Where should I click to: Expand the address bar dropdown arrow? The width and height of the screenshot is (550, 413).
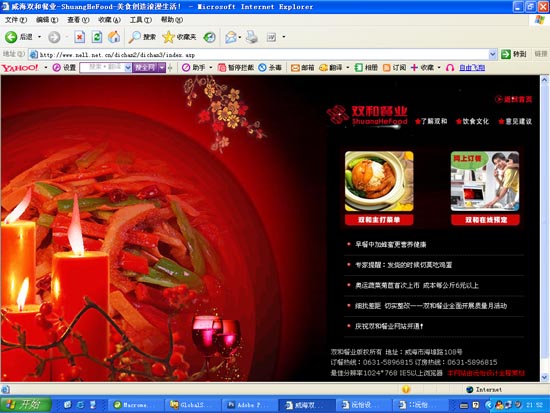tap(492, 54)
